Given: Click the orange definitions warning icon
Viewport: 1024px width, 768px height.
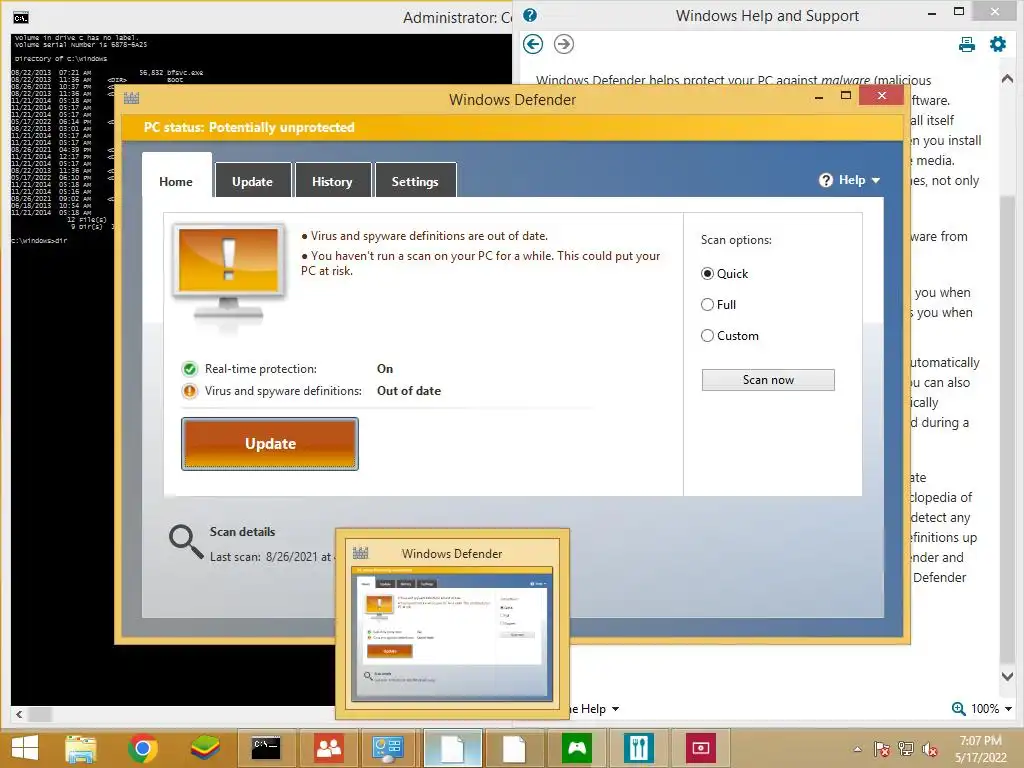Looking at the screenshot, I should [189, 391].
